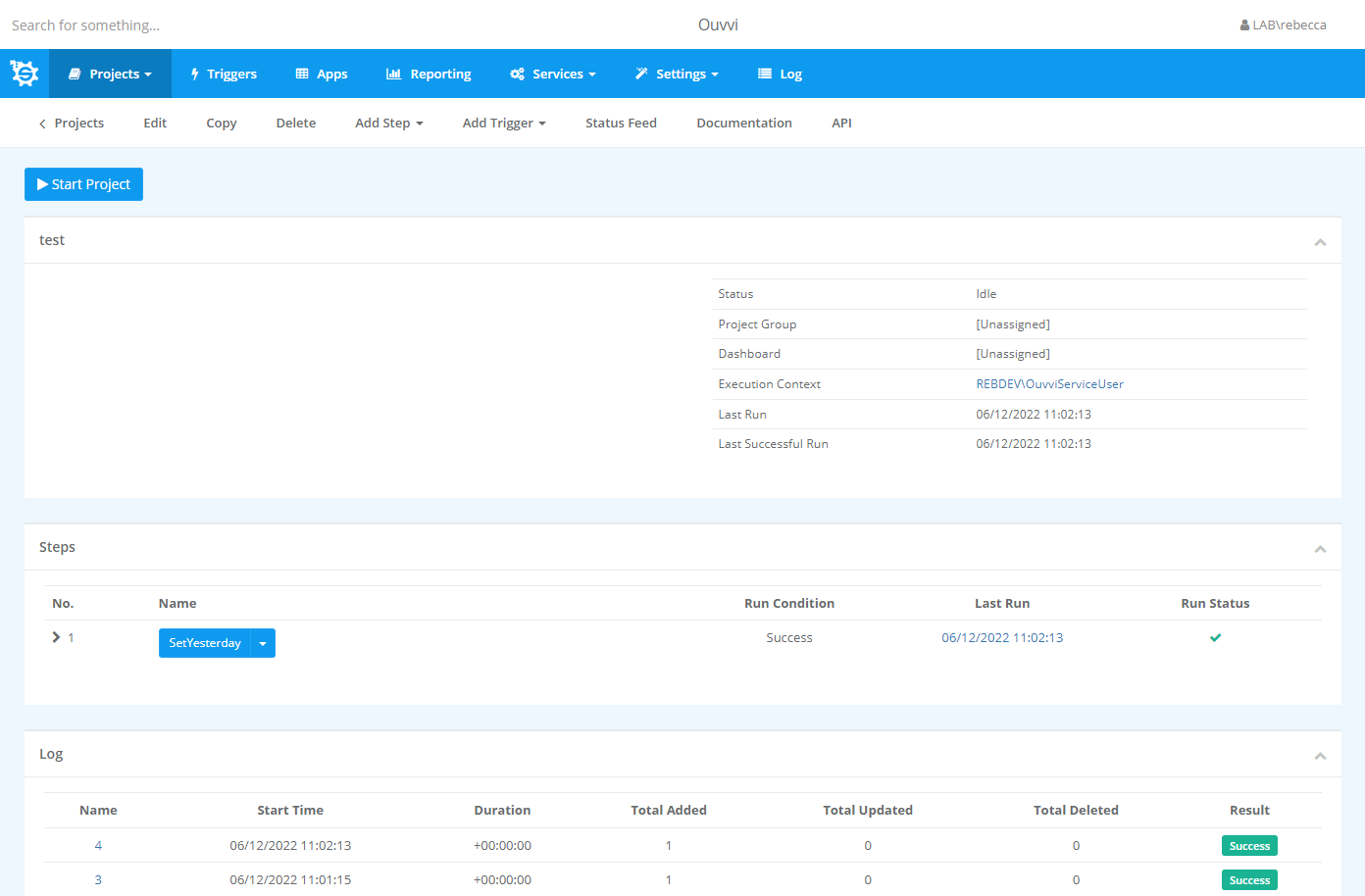Click Delete in the project toolbar
Viewport: 1365px width, 896px height.
click(x=296, y=123)
